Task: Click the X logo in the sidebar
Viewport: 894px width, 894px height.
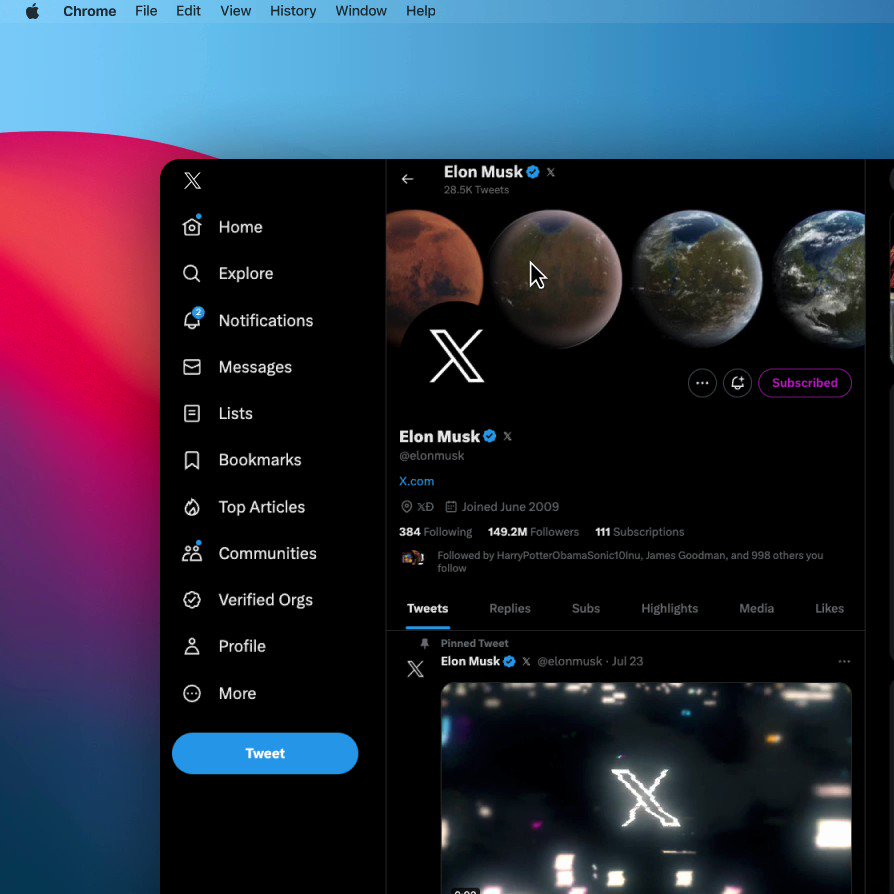Action: pyautogui.click(x=193, y=180)
